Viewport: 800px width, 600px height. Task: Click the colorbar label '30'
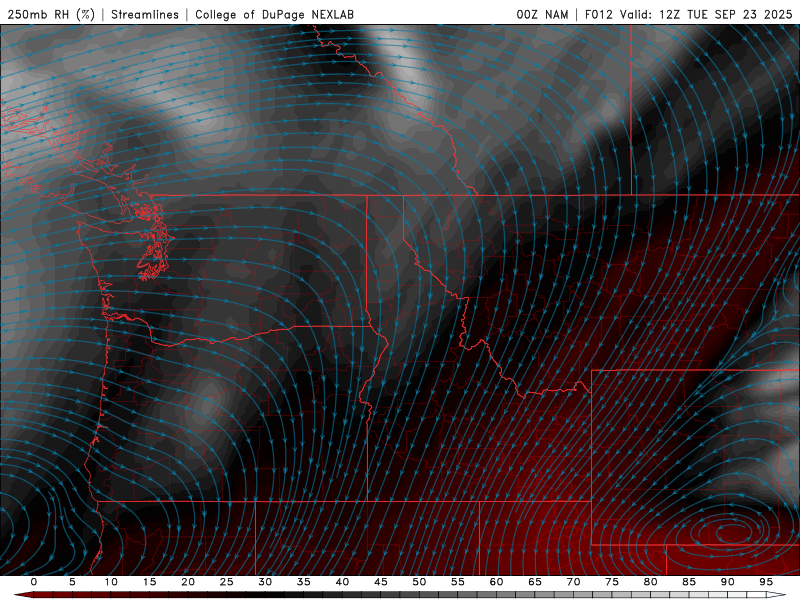pos(265,582)
